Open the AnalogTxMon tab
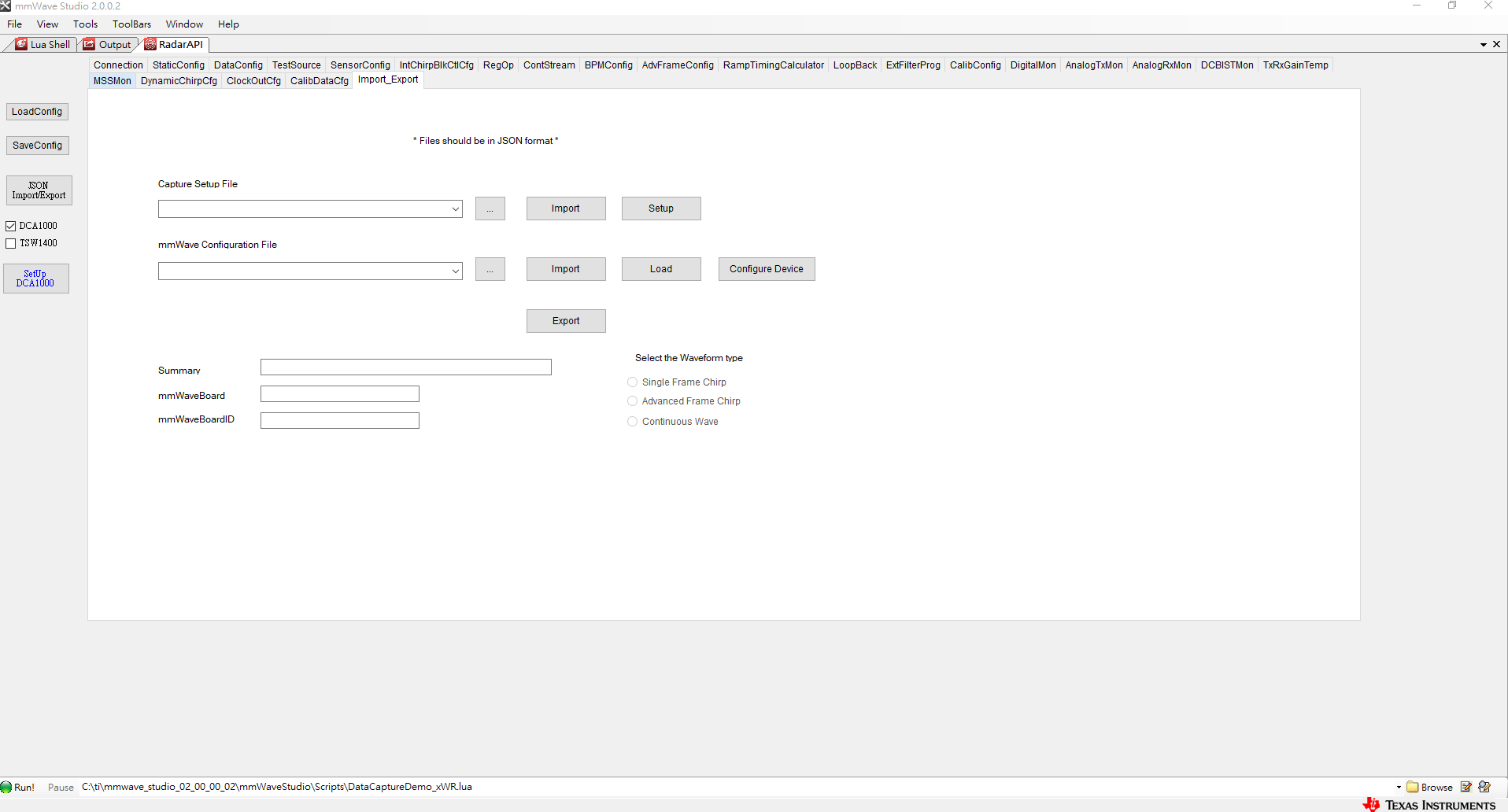Image resolution: width=1508 pixels, height=812 pixels. pyautogui.click(x=1094, y=65)
